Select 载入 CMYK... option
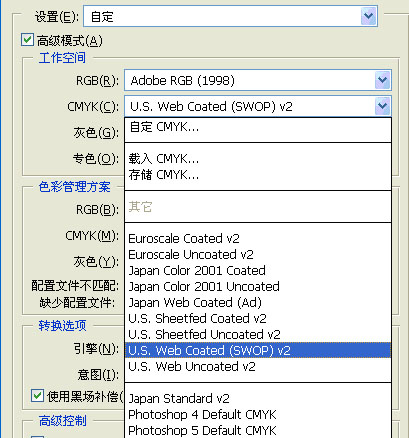This screenshot has height=438, width=409. (x=258, y=159)
